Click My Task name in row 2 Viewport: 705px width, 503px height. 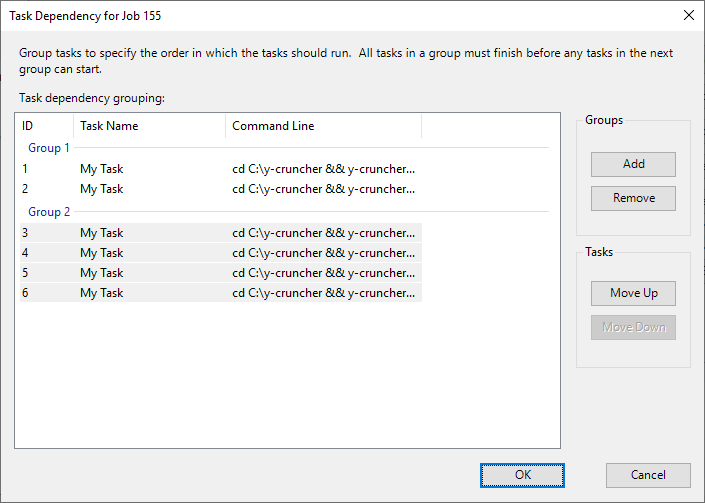click(102, 189)
